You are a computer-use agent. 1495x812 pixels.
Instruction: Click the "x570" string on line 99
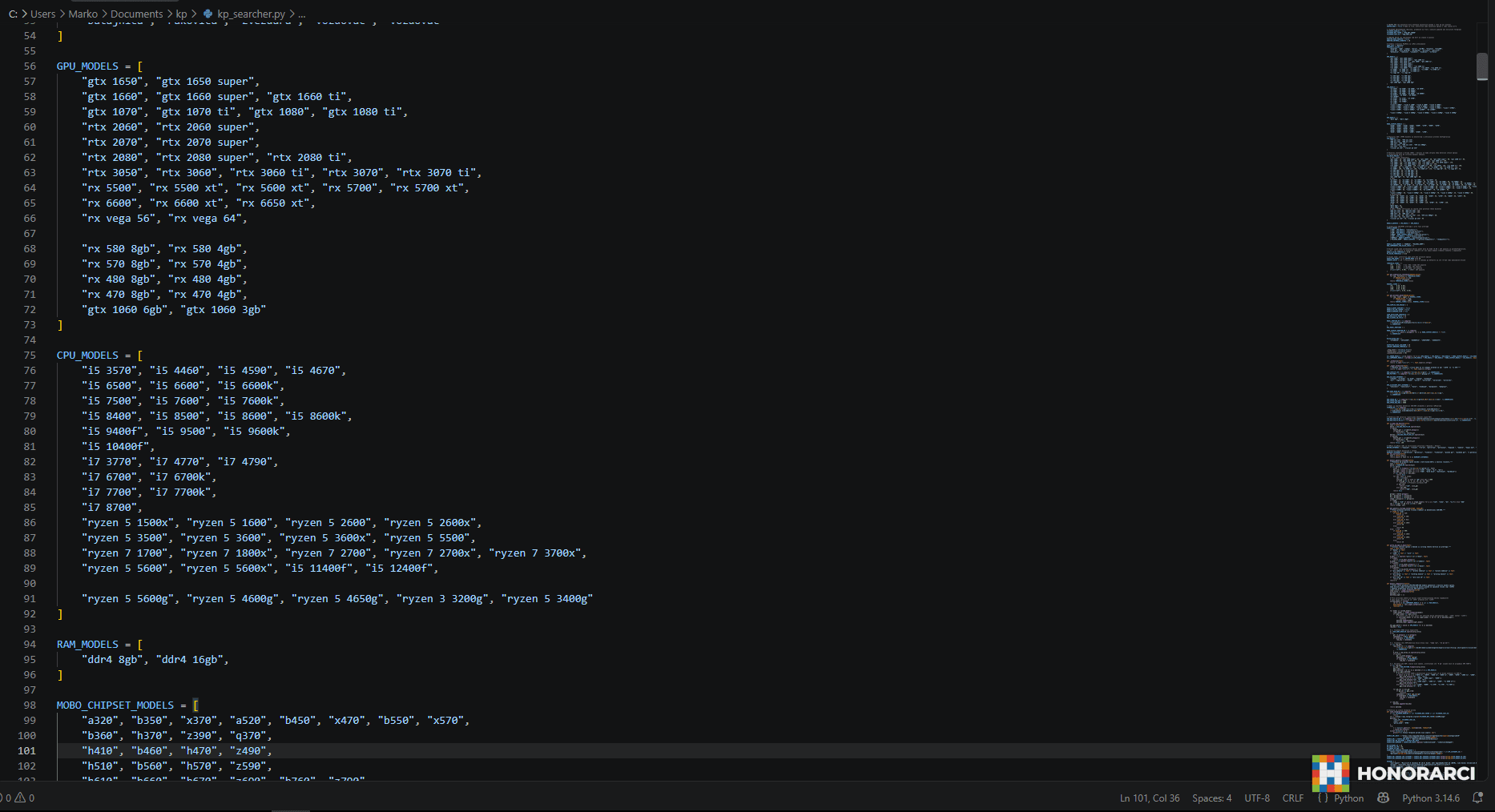click(x=445, y=720)
